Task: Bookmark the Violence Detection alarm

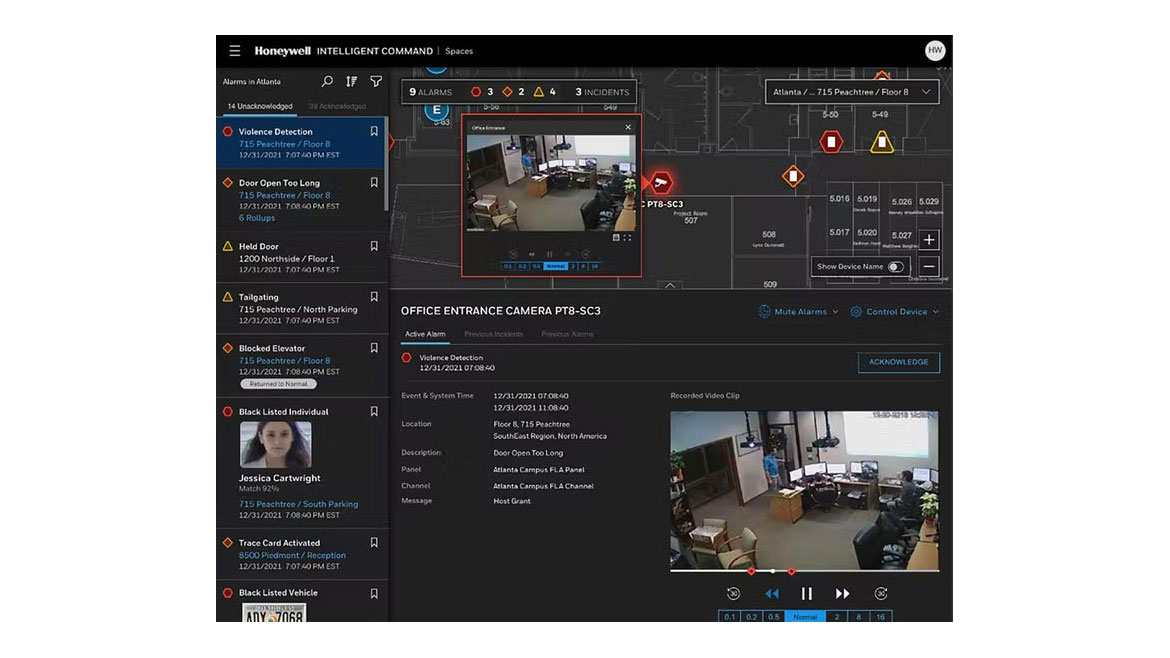Action: coord(374,131)
